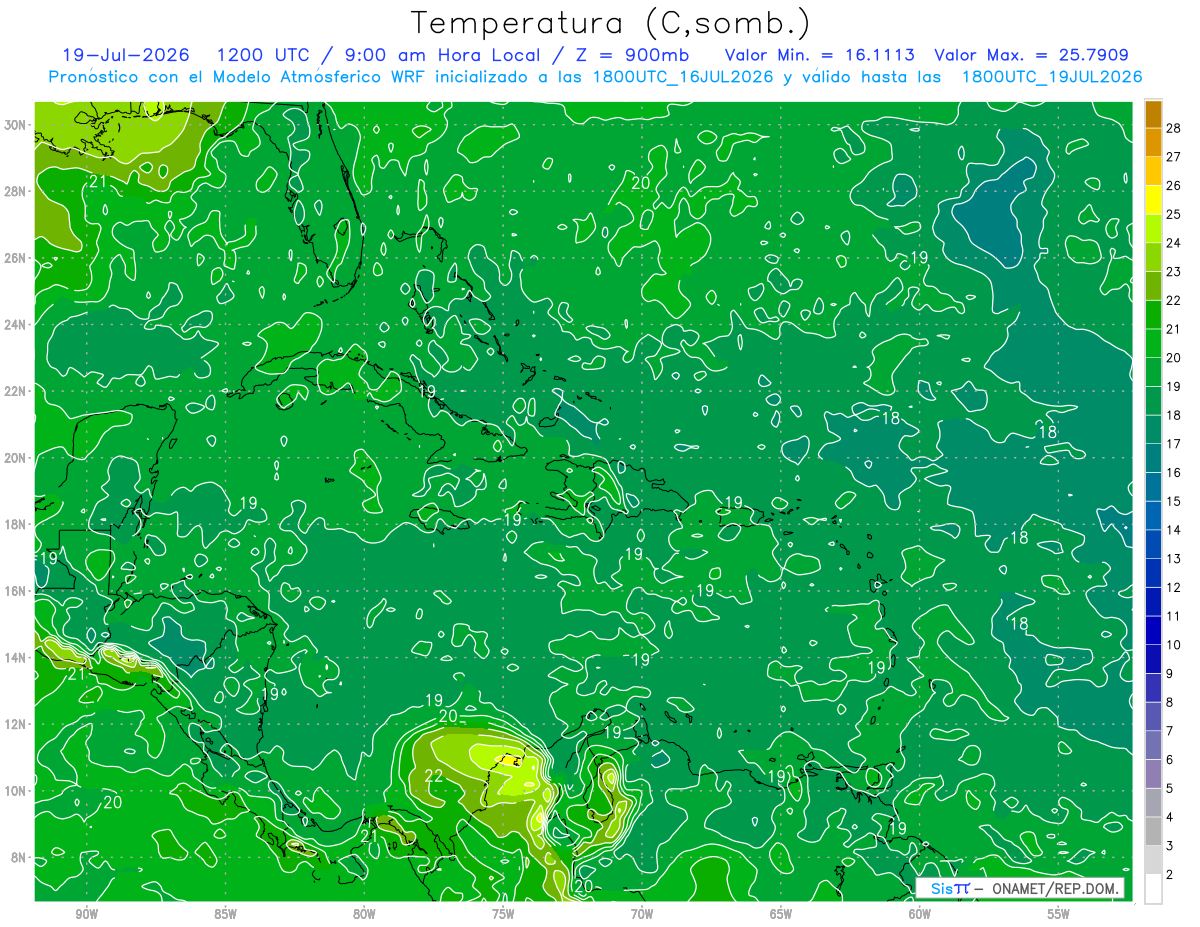Click the 'Valor Min. = 16.1113' text
Viewport: 1200px width, 927px height.
[819, 55]
